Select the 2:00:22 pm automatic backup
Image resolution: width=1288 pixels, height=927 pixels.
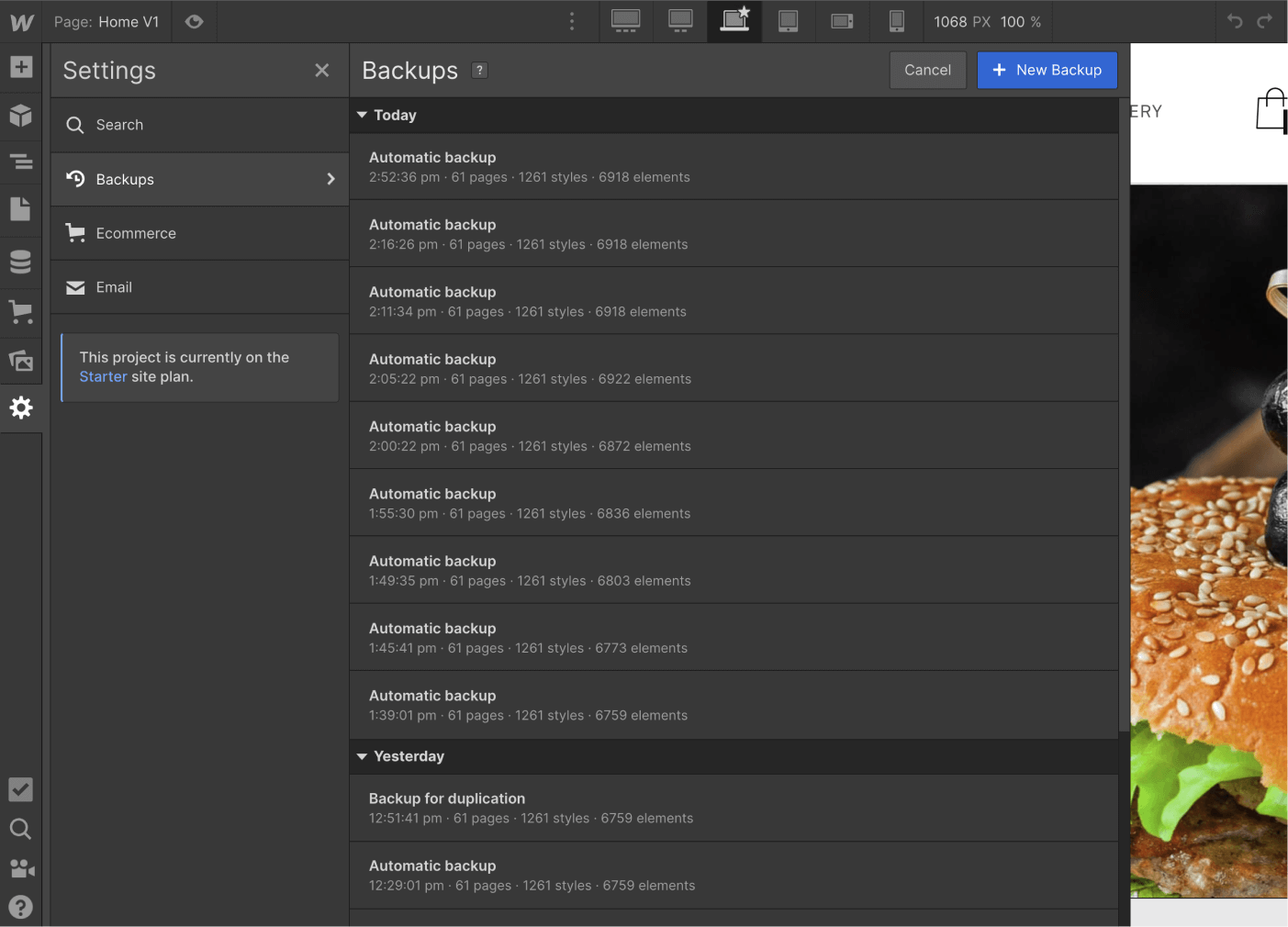pos(734,436)
